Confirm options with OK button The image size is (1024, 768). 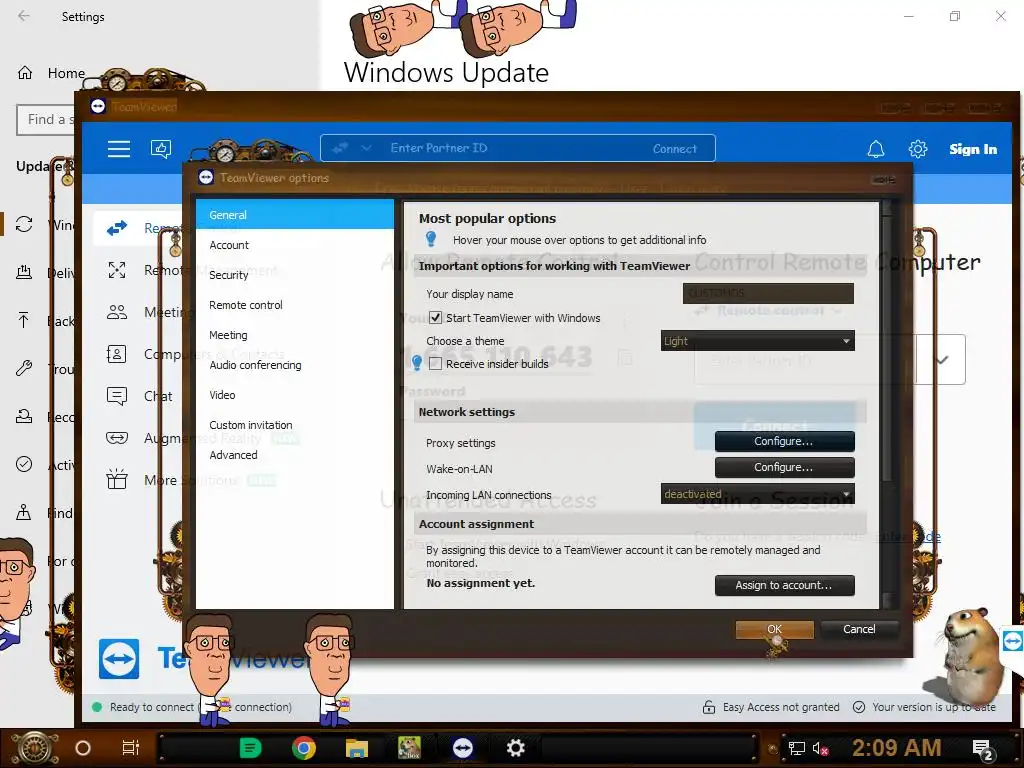[775, 629]
